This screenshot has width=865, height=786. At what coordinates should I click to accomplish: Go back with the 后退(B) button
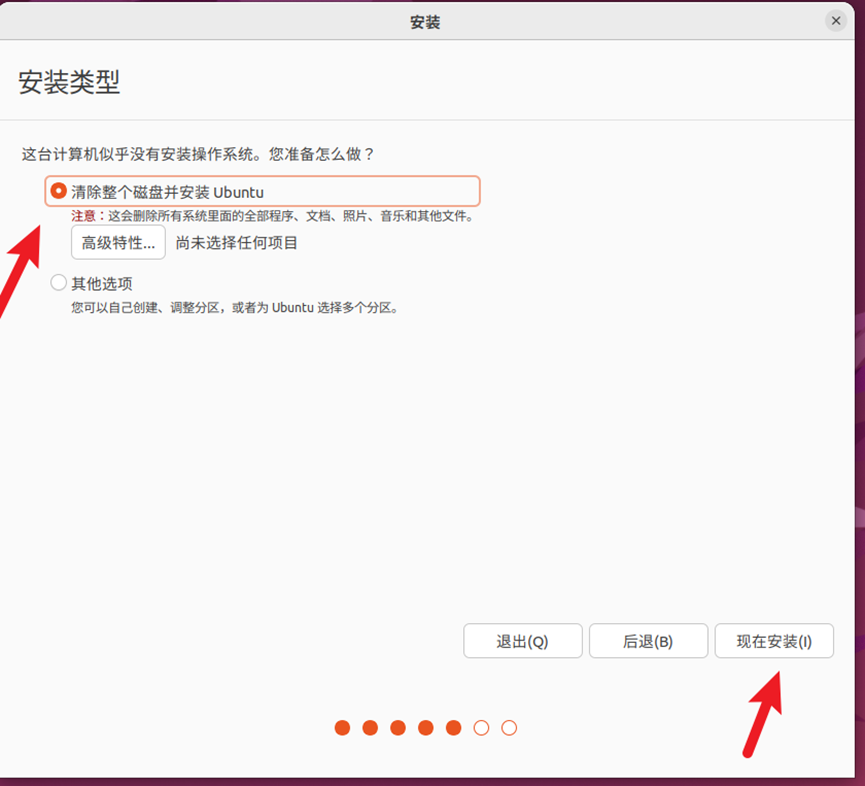click(648, 641)
